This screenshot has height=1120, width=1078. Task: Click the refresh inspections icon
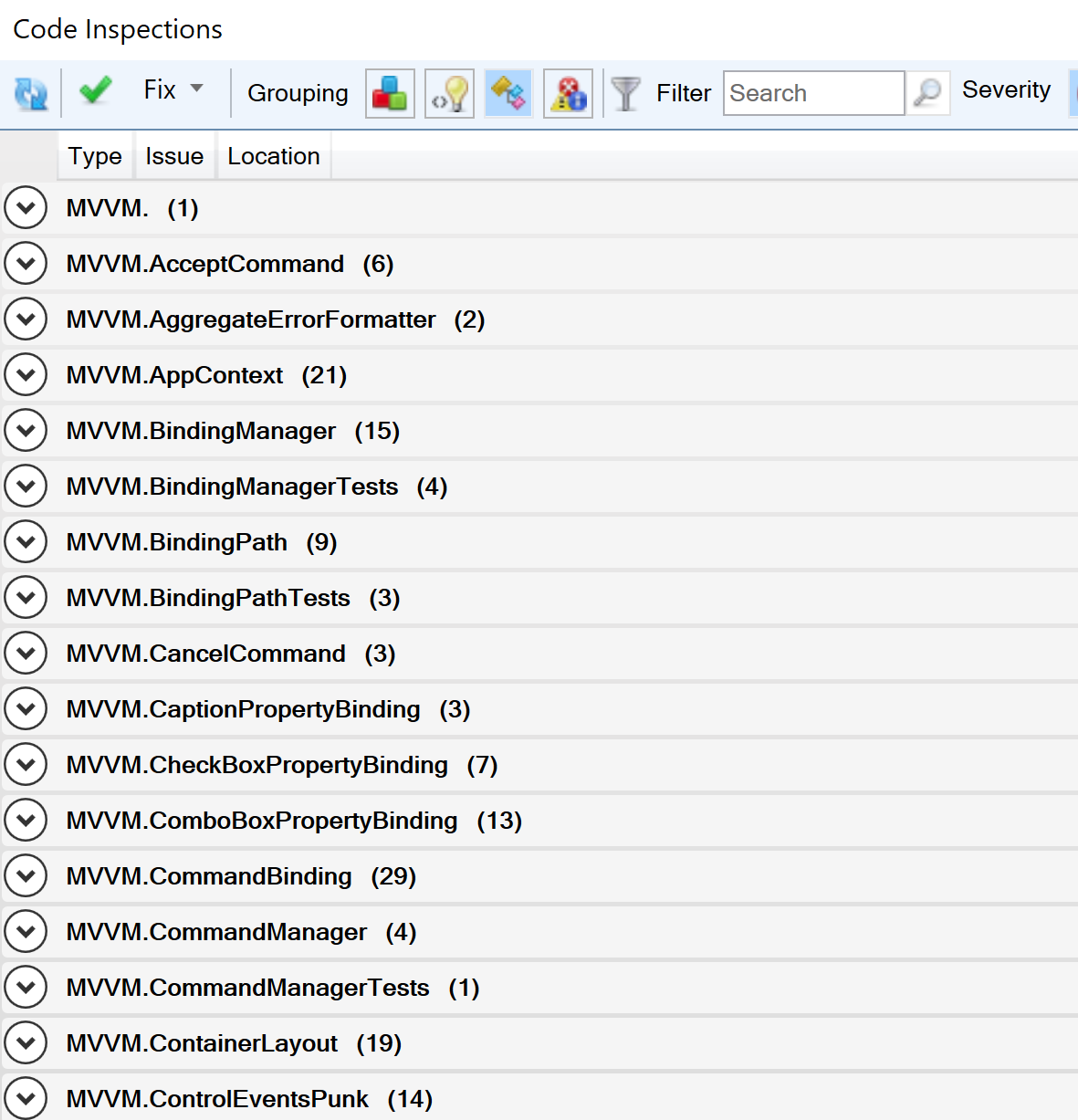[31, 93]
